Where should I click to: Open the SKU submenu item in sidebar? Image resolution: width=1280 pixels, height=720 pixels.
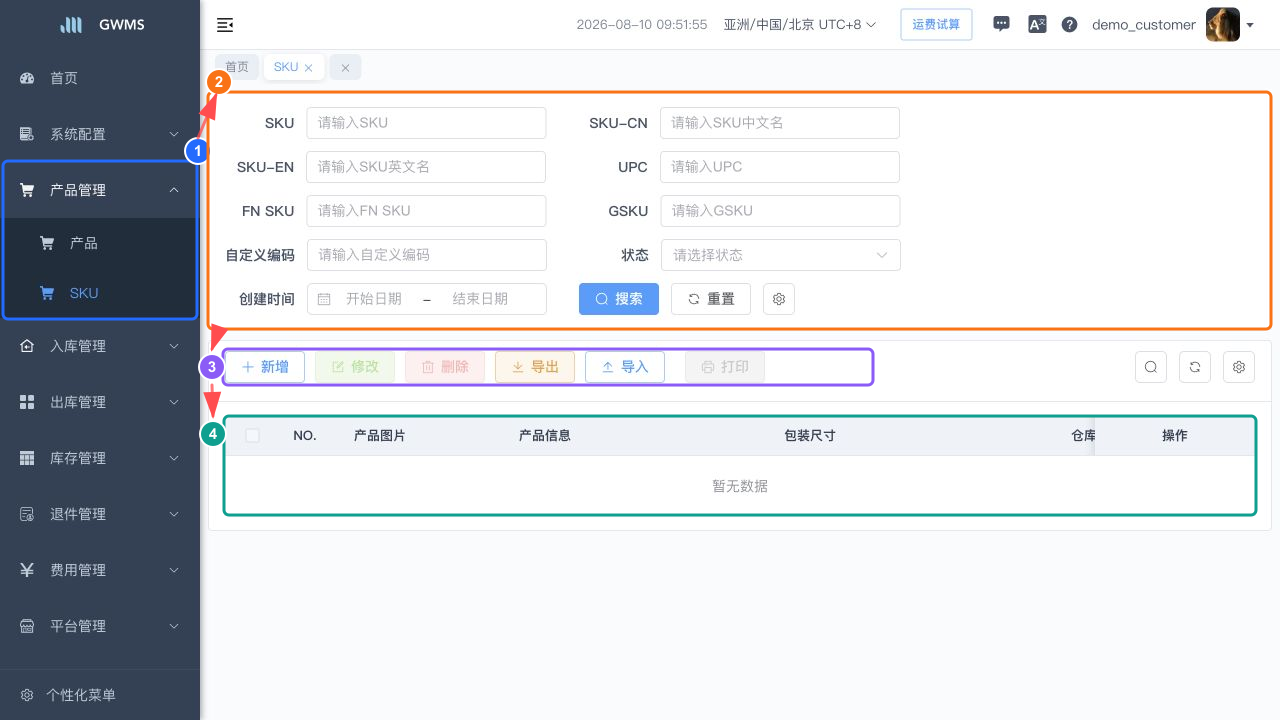(x=100, y=293)
